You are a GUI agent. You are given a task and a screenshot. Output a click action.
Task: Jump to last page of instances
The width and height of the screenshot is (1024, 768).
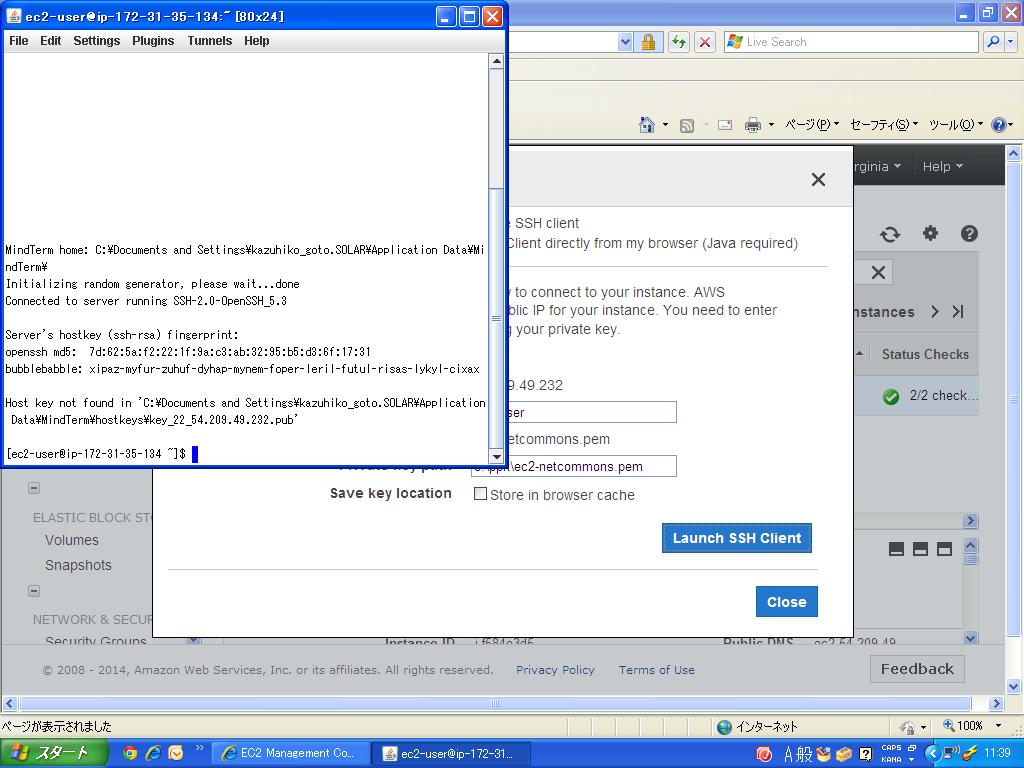[x=958, y=312]
